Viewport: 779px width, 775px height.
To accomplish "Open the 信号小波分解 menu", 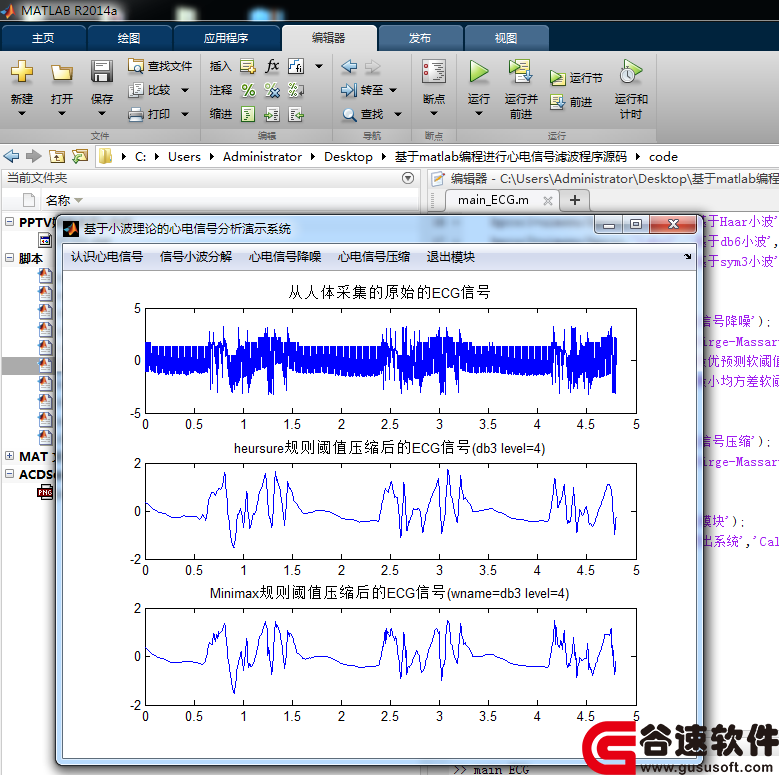I will 196,257.
